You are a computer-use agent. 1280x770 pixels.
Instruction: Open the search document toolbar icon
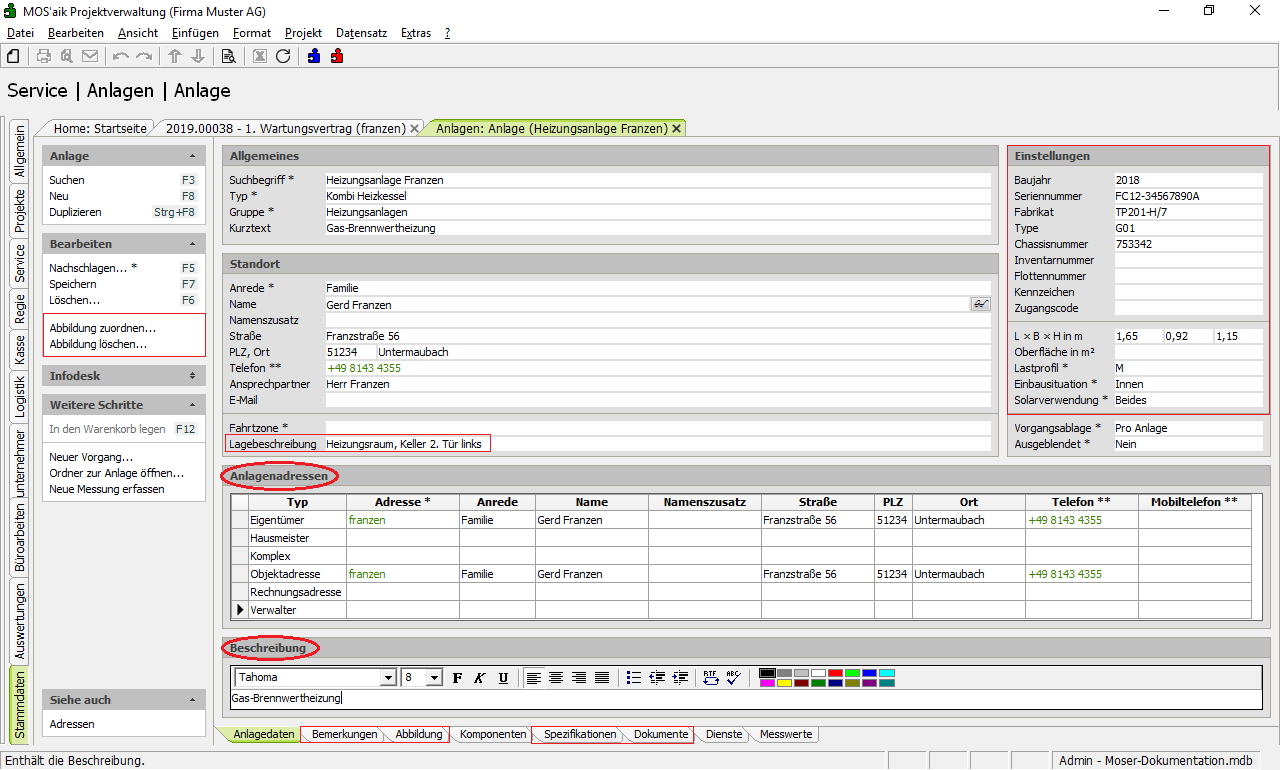(228, 56)
